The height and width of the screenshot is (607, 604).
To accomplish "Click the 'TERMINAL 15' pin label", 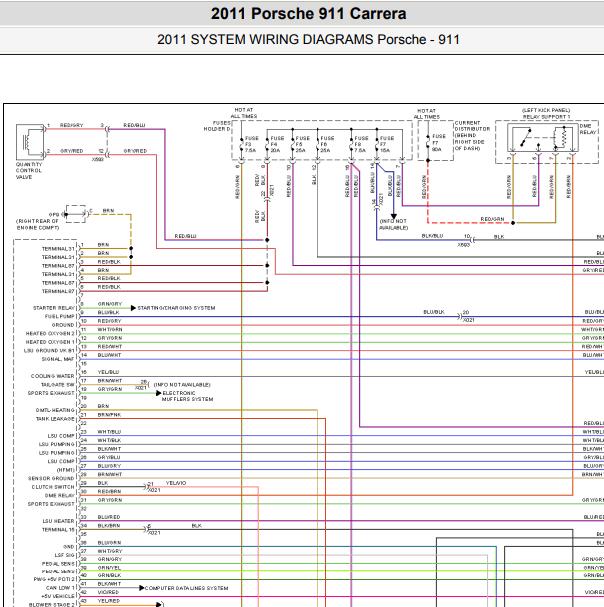I will [x=58, y=530].
